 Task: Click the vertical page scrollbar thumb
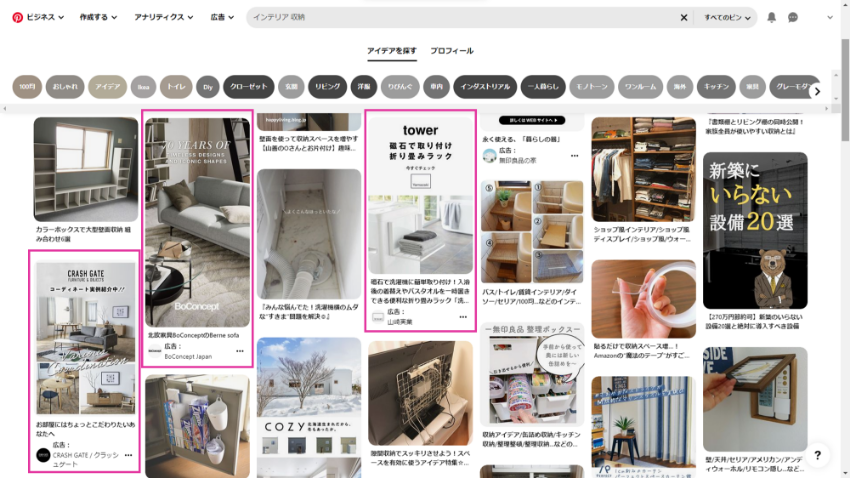click(845, 89)
